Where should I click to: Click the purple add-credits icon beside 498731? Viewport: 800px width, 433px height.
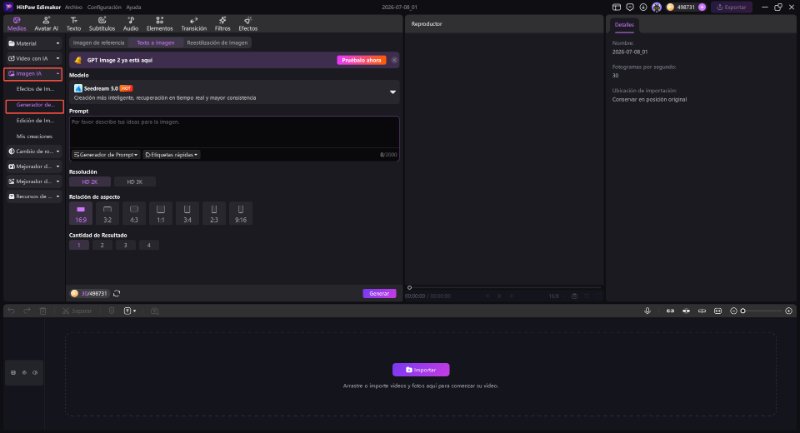pos(702,7)
